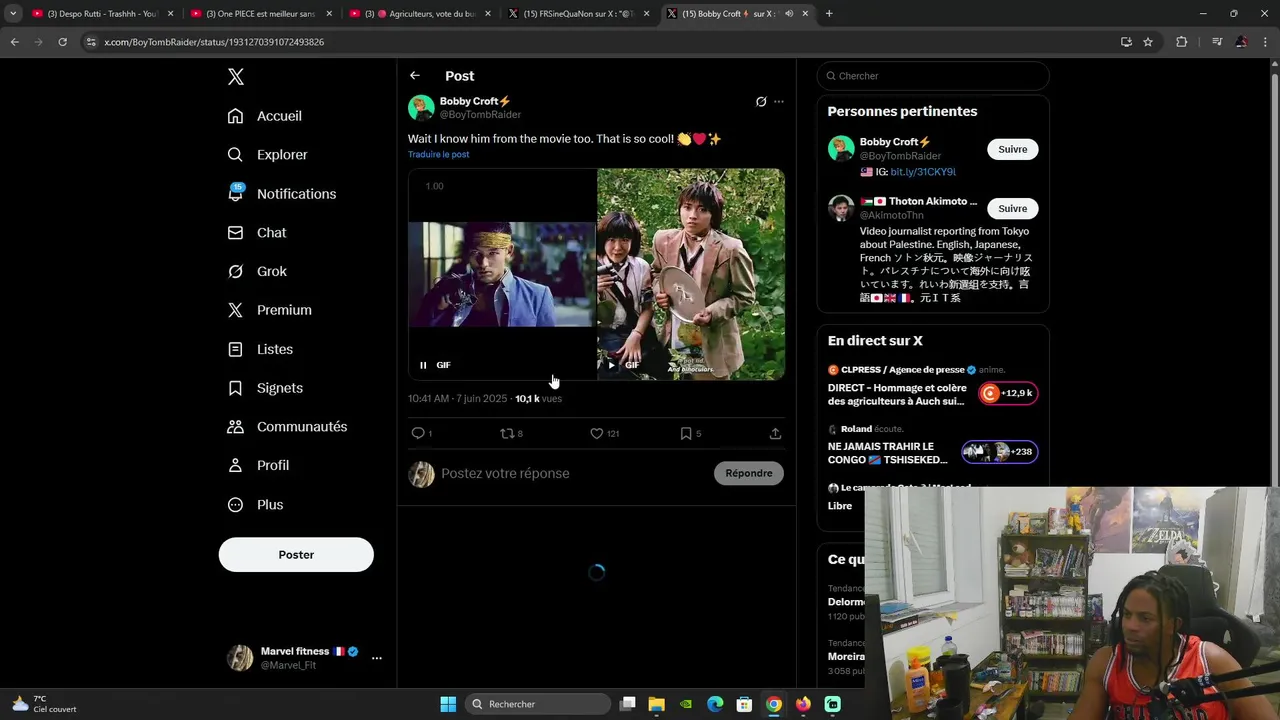The image size is (1280, 720).
Task: Open right GIF of two people
Action: (691, 274)
